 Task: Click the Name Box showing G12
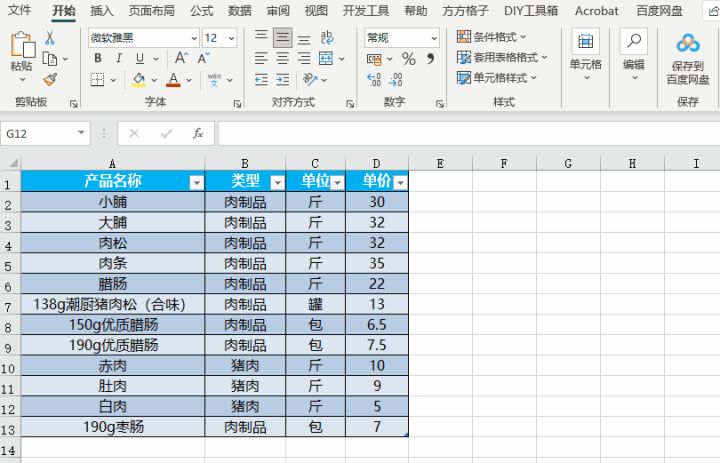tap(45, 133)
